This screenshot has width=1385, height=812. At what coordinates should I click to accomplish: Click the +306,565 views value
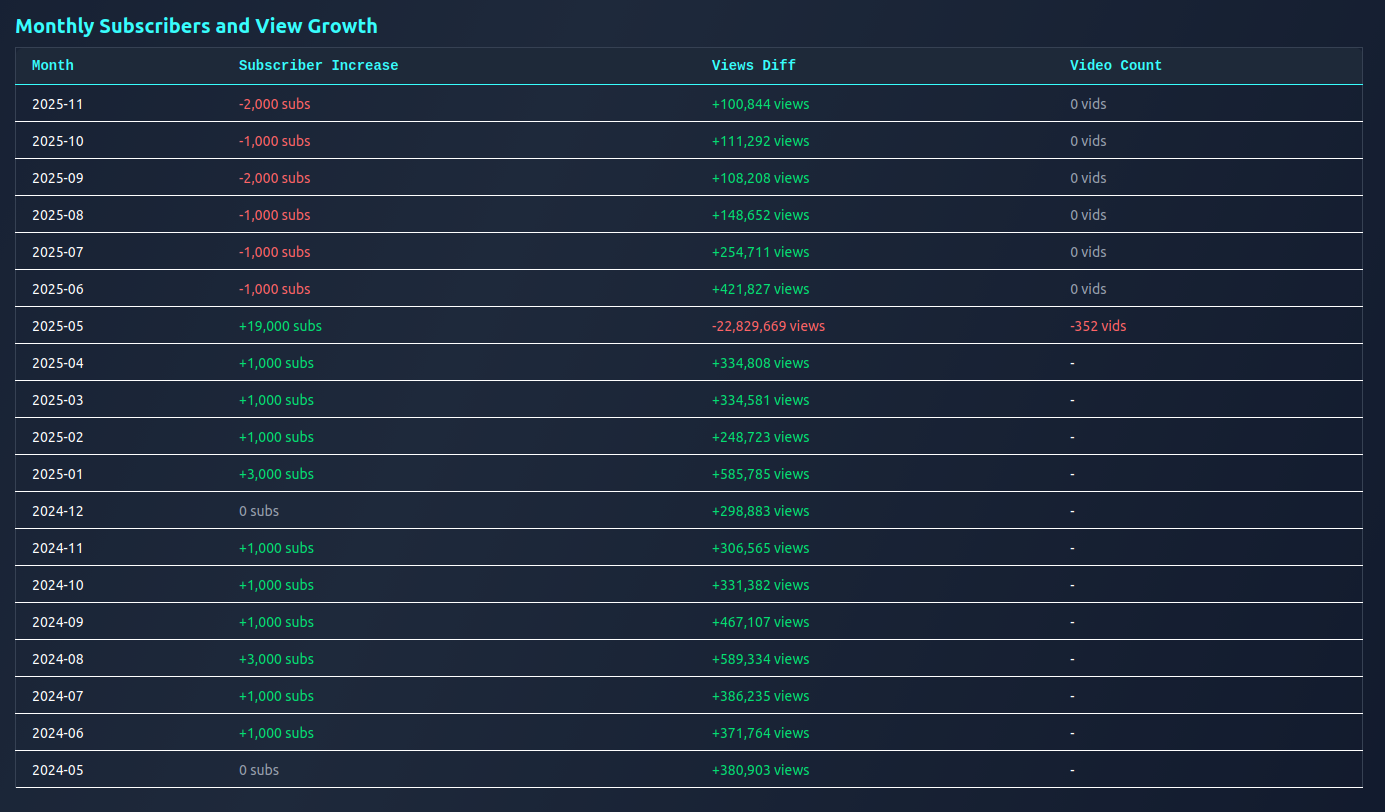click(x=761, y=548)
